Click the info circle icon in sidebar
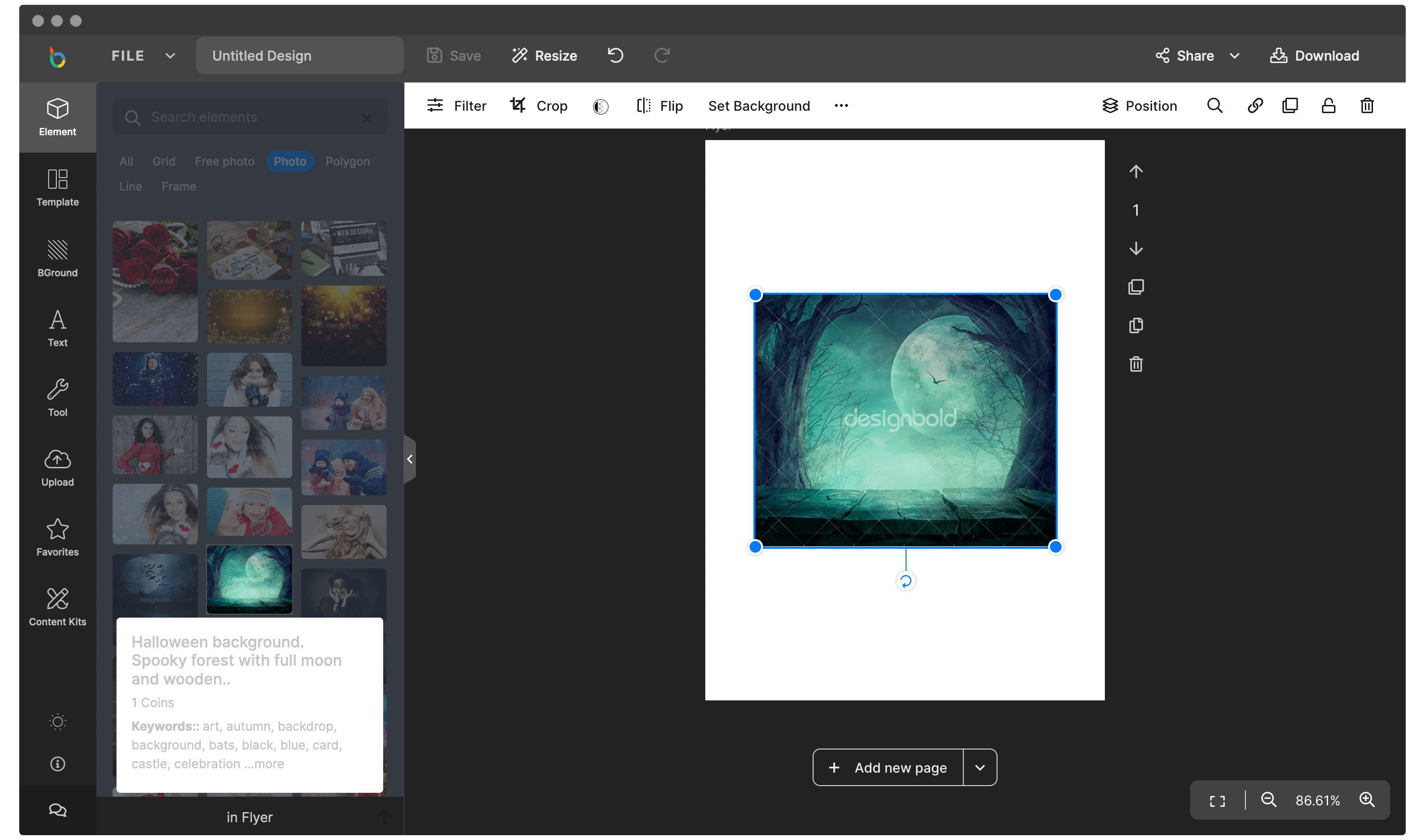The image size is (1425, 840). click(x=58, y=764)
